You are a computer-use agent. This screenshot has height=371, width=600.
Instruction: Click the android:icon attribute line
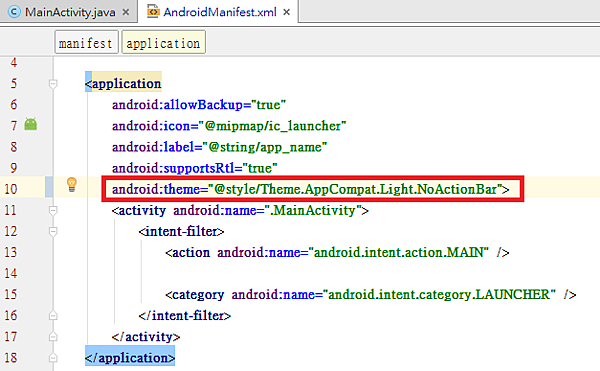pos(229,126)
